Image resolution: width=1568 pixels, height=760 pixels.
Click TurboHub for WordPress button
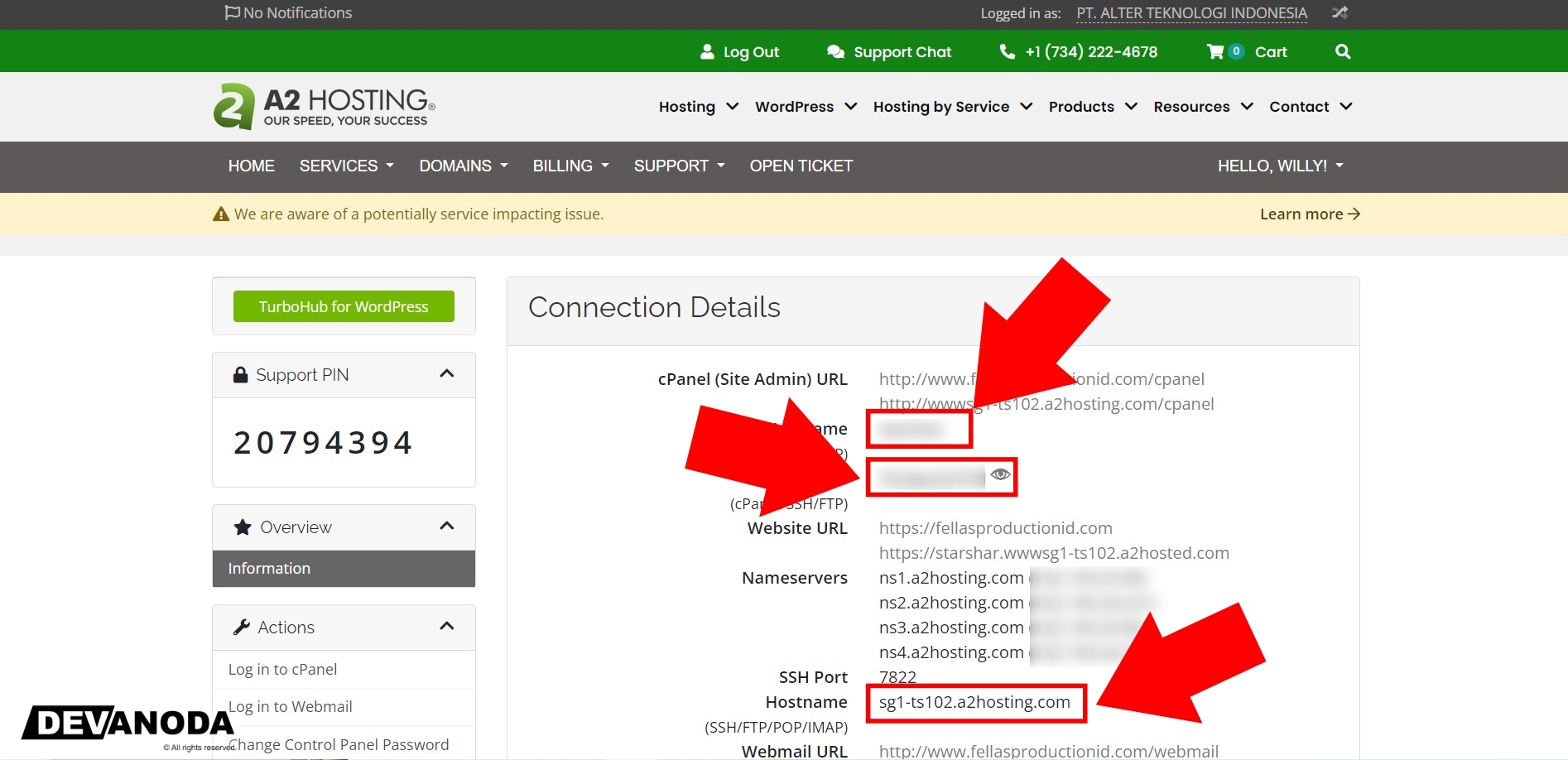pos(344,306)
